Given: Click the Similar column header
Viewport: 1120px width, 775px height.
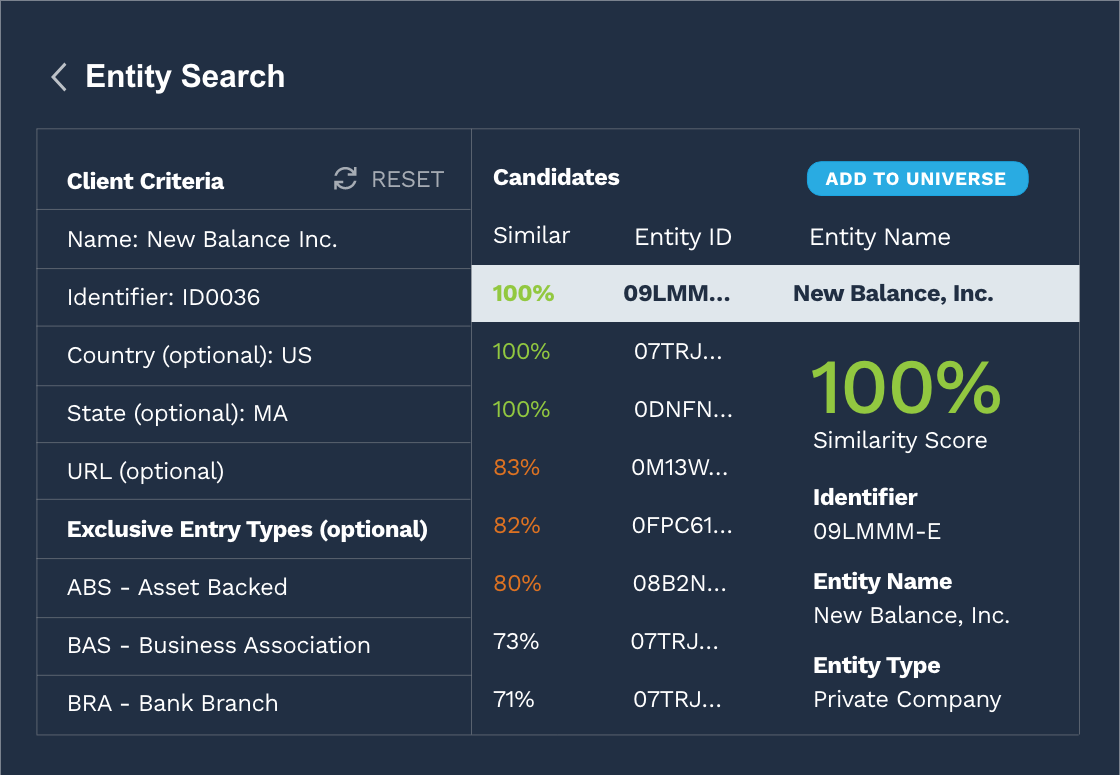Looking at the screenshot, I should 531,236.
